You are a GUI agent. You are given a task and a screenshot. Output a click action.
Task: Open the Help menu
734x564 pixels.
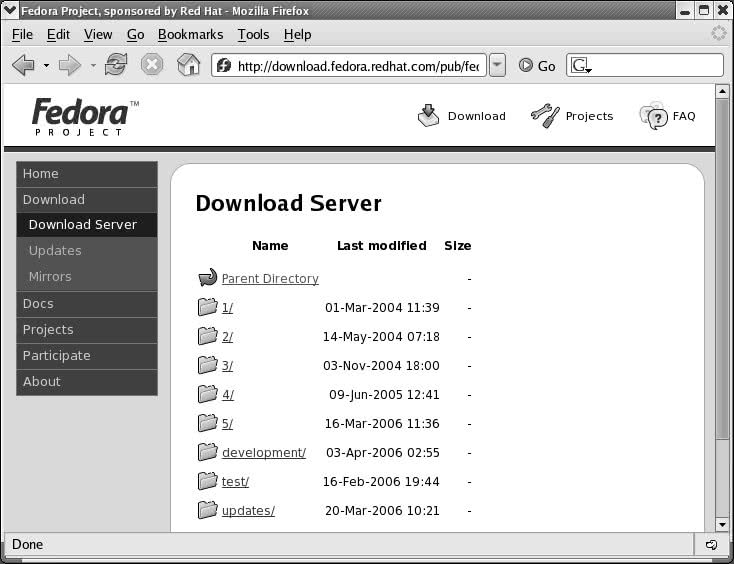tap(297, 35)
